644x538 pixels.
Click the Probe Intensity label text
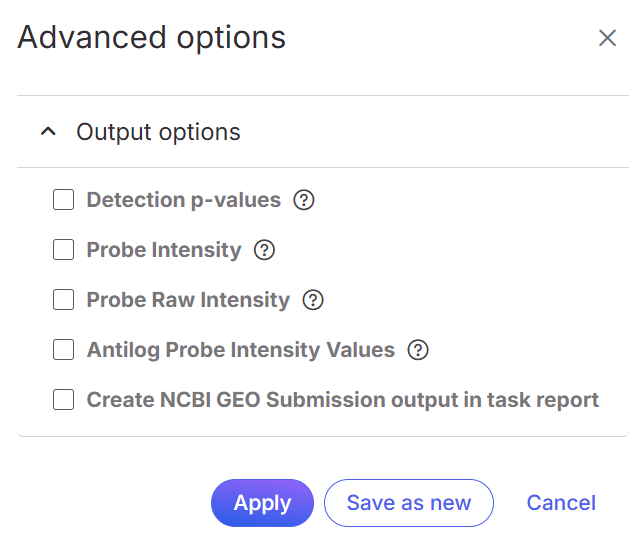(164, 250)
